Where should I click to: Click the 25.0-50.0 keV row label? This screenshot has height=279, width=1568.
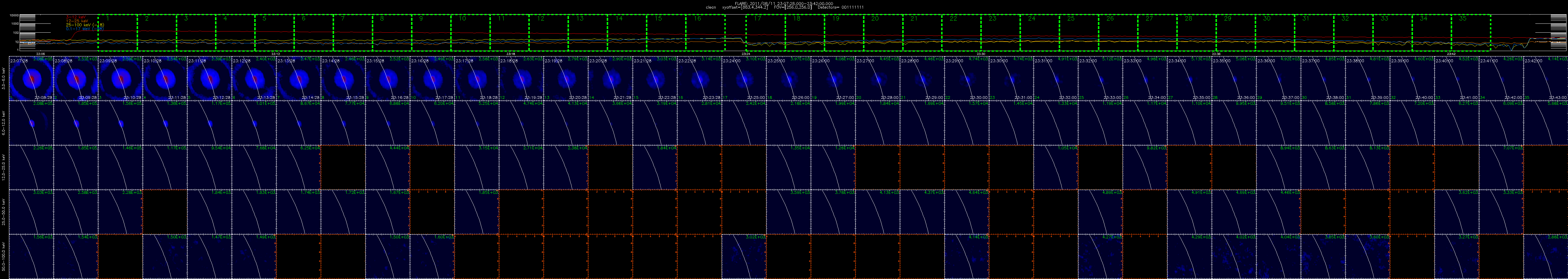coord(4,212)
